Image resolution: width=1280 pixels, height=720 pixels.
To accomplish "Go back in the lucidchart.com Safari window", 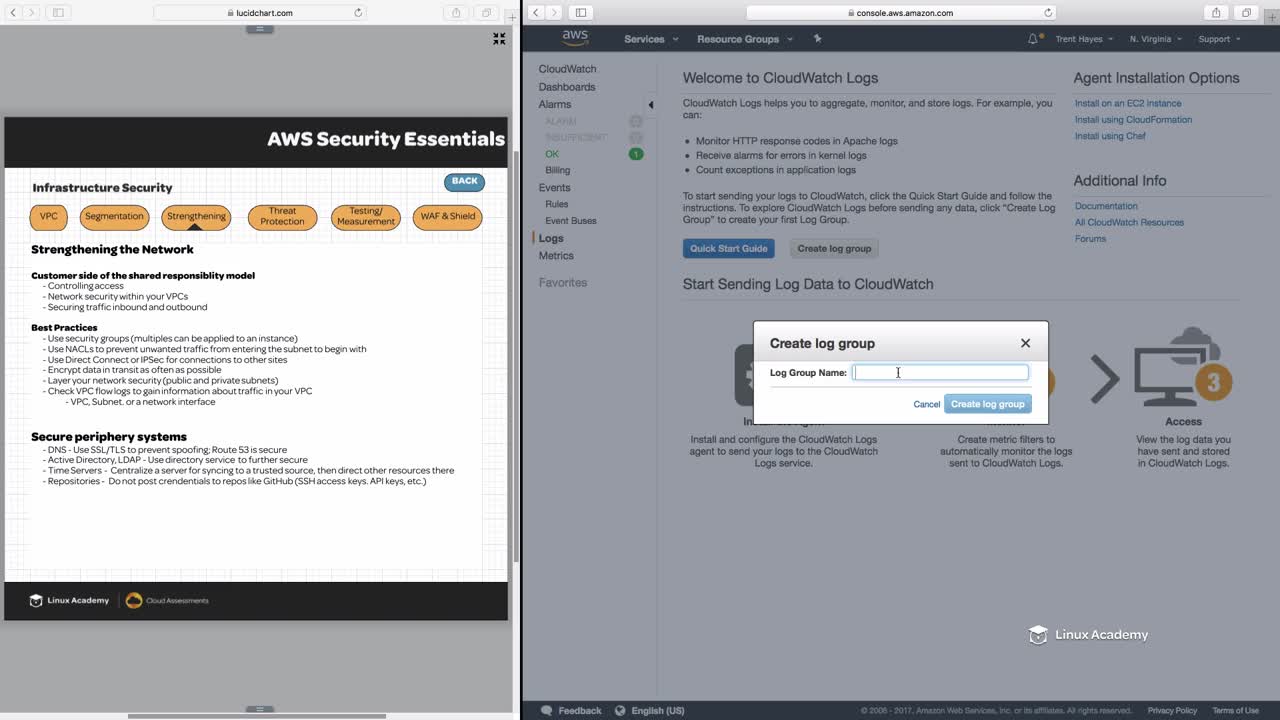I will tap(13, 13).
